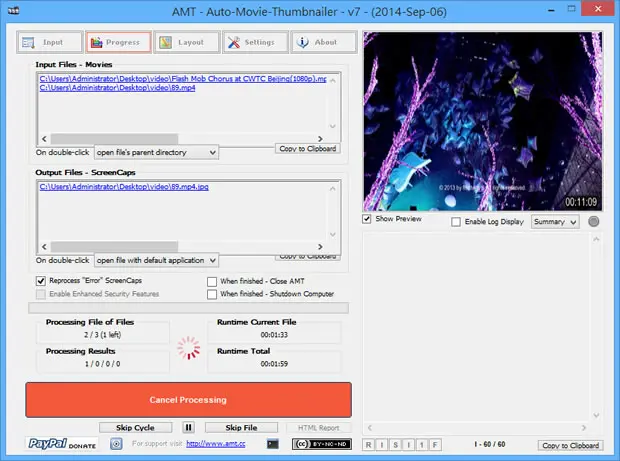Switch to the Layout tab
The height and width of the screenshot is (461, 620).
(x=187, y=42)
